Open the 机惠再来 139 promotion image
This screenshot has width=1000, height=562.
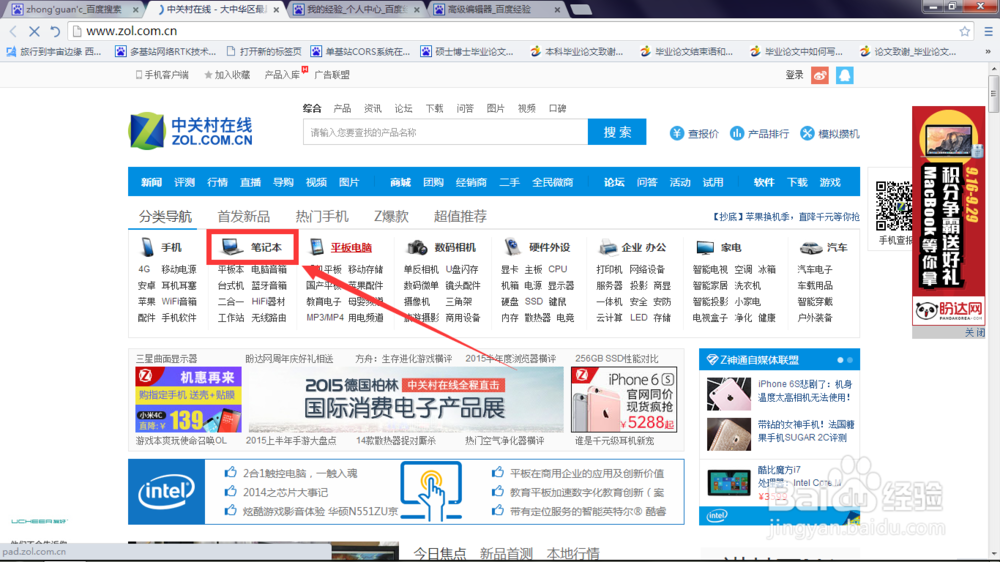(x=188, y=400)
